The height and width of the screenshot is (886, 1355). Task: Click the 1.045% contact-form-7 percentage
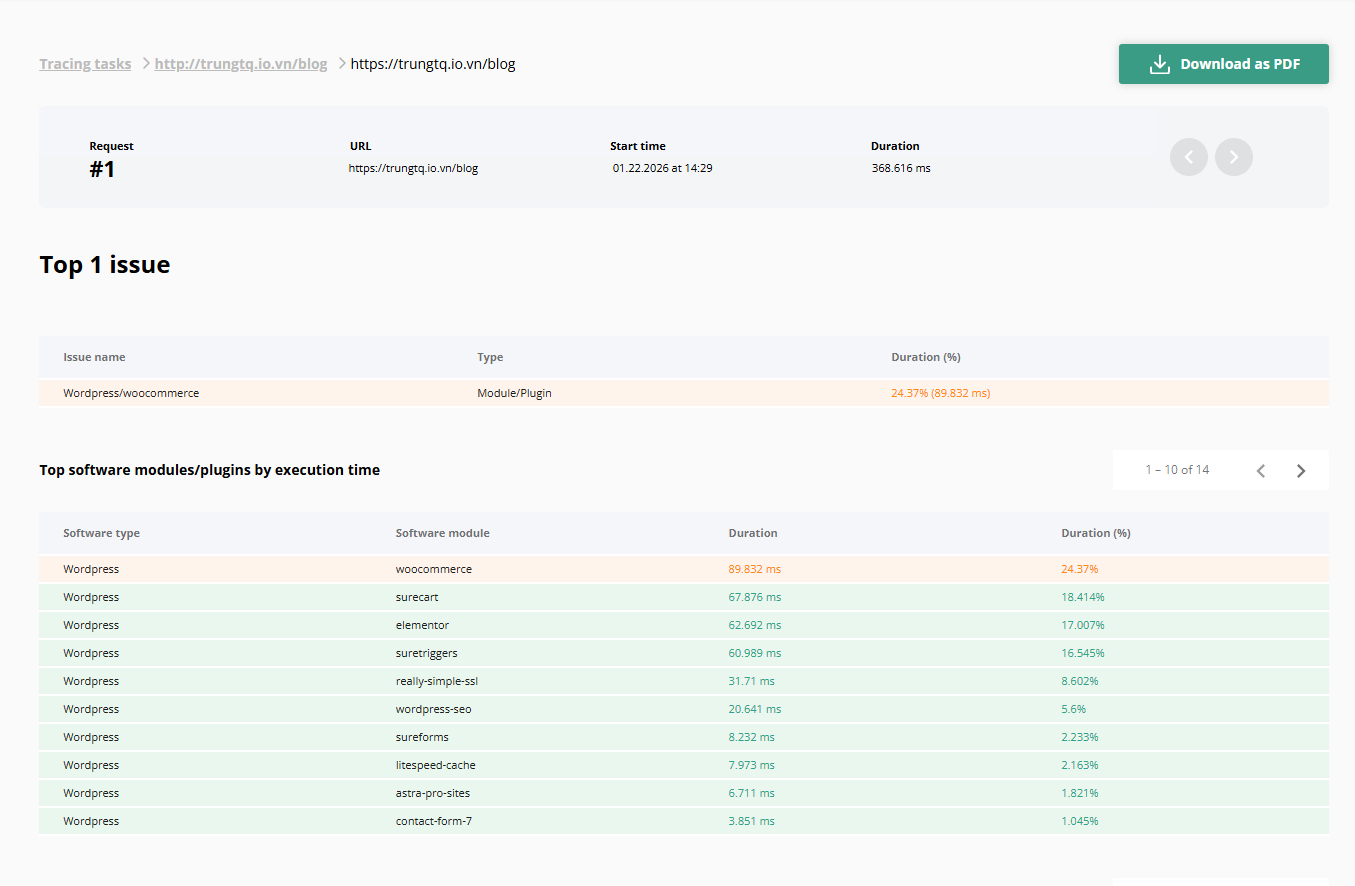point(1080,821)
